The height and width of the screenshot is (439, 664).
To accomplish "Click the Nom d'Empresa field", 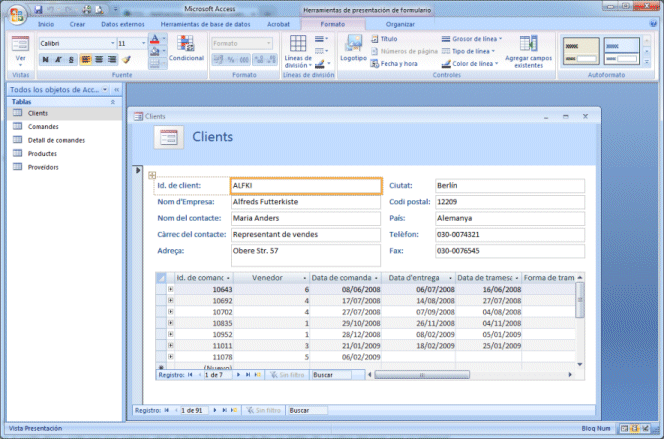I will click(x=306, y=202).
